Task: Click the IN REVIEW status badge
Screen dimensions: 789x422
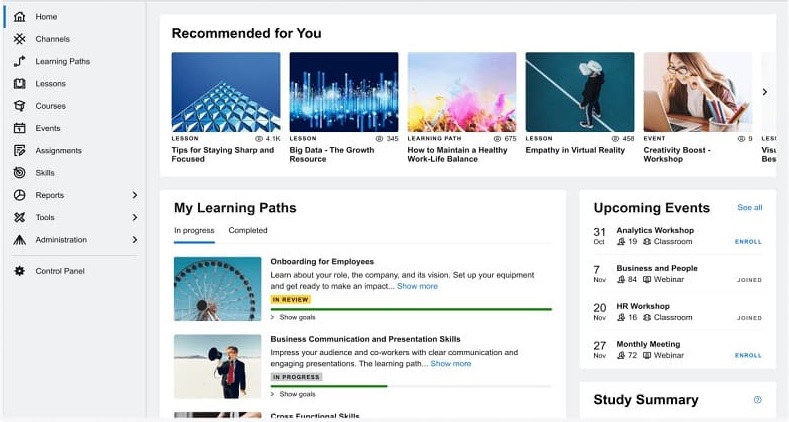Action: [290, 300]
